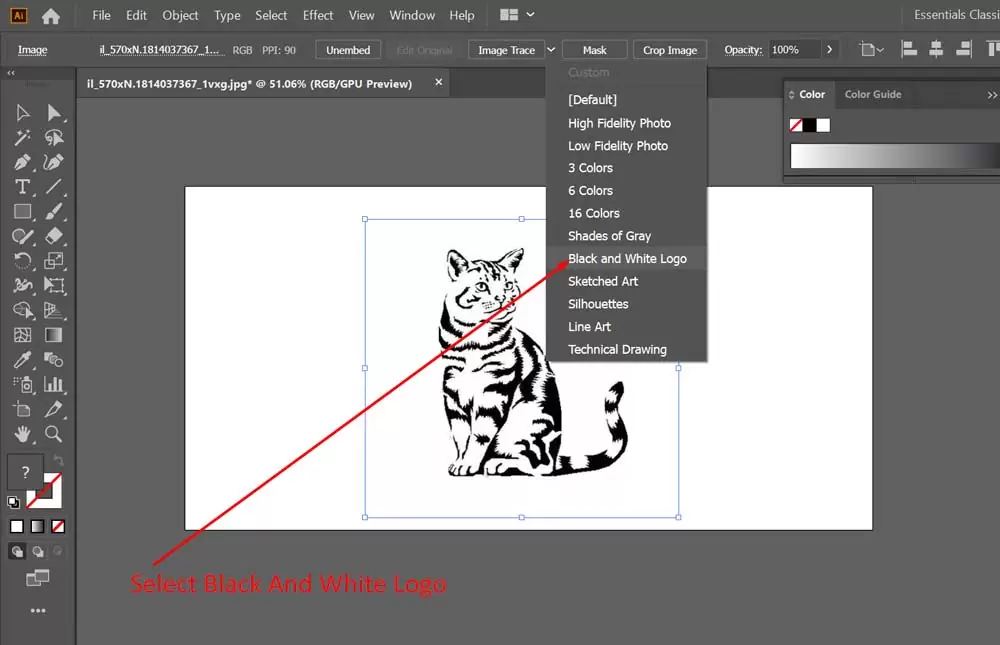Swap fill and stroke colors
This screenshot has height=645, width=1000.
[57, 460]
